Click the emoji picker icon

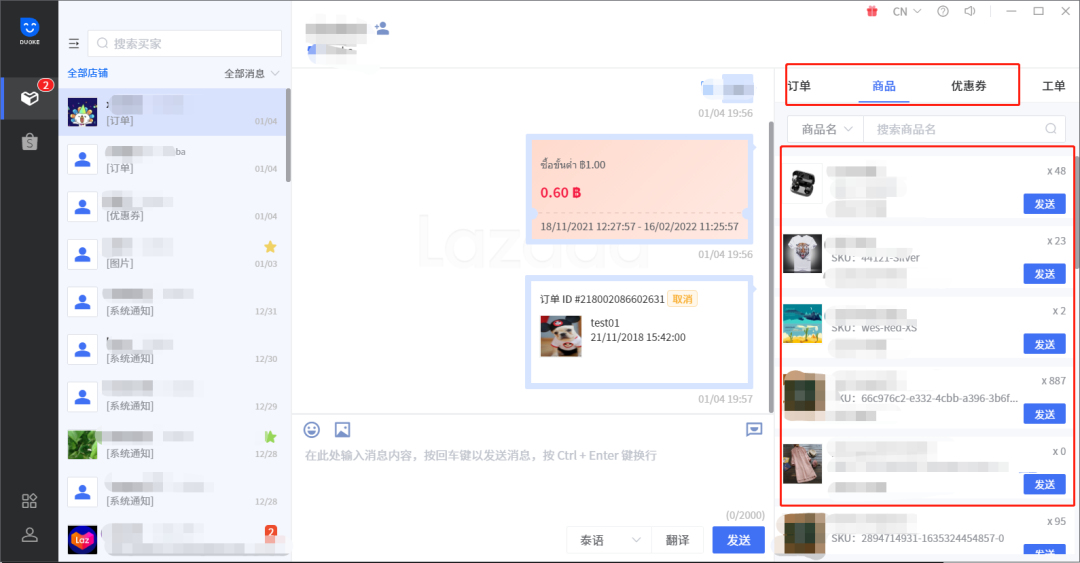(x=312, y=429)
